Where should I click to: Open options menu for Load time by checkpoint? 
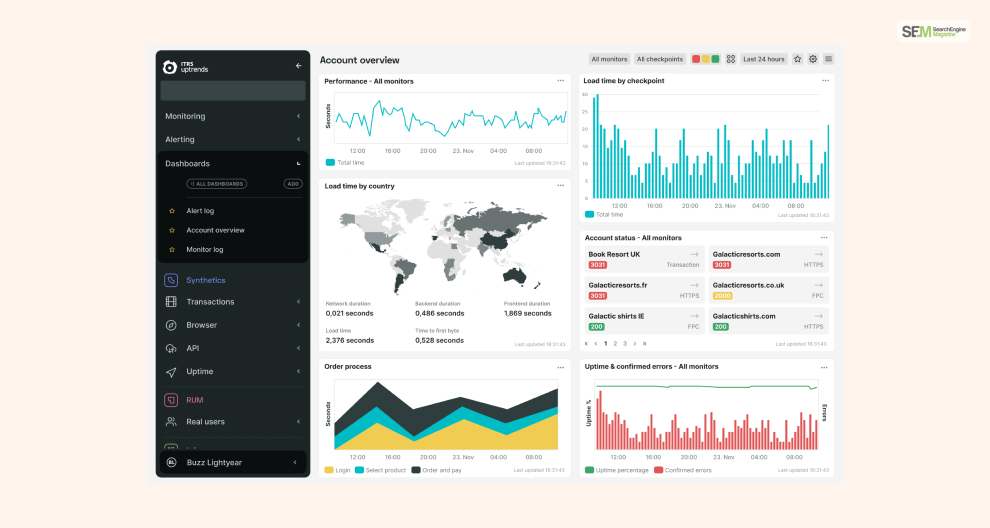[x=825, y=81]
